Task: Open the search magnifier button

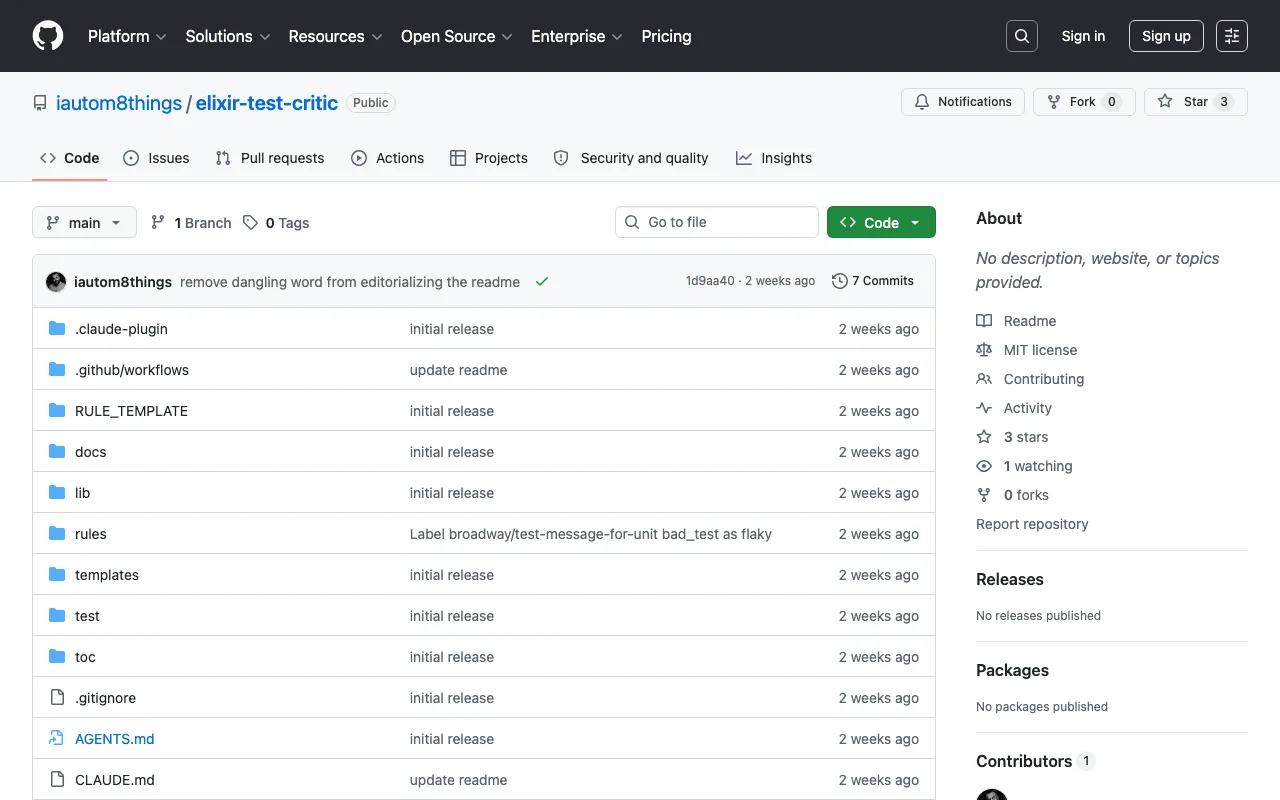Action: click(x=1022, y=36)
